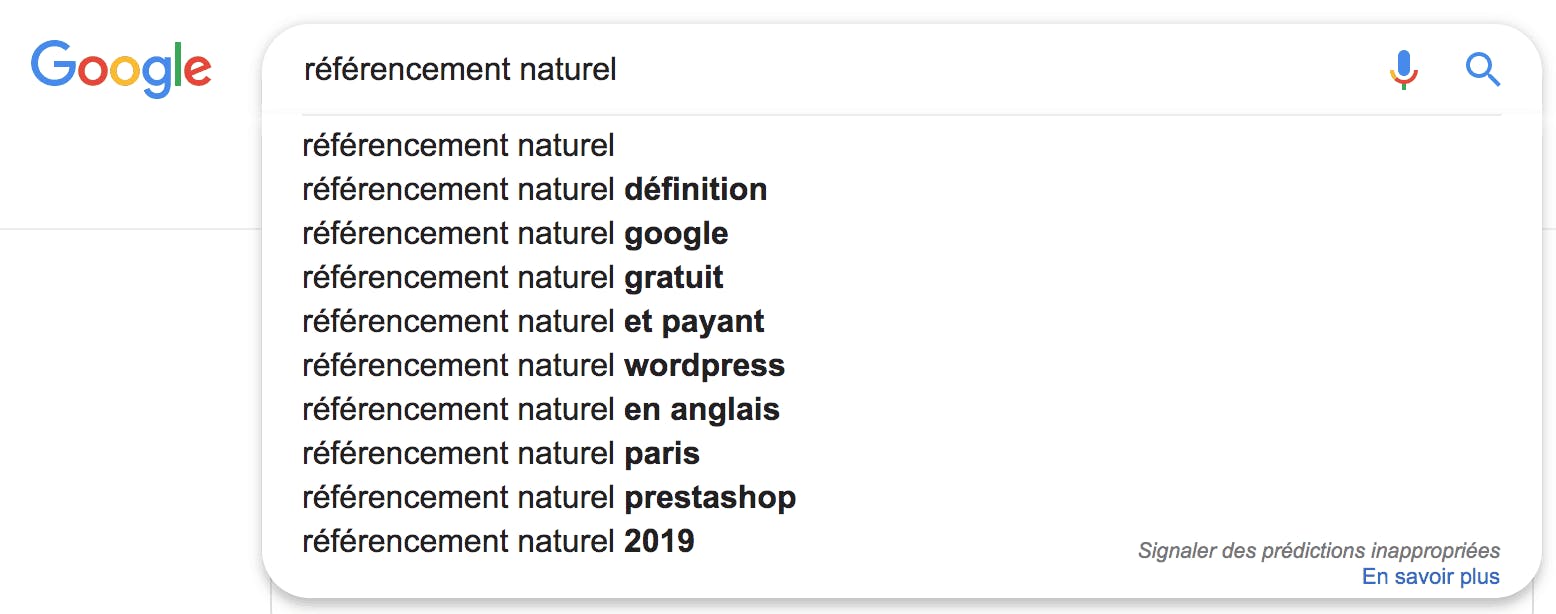Screen dimensions: 1556x614
Task: Follow the 'En savoir plus' link
Action: (x=1431, y=577)
